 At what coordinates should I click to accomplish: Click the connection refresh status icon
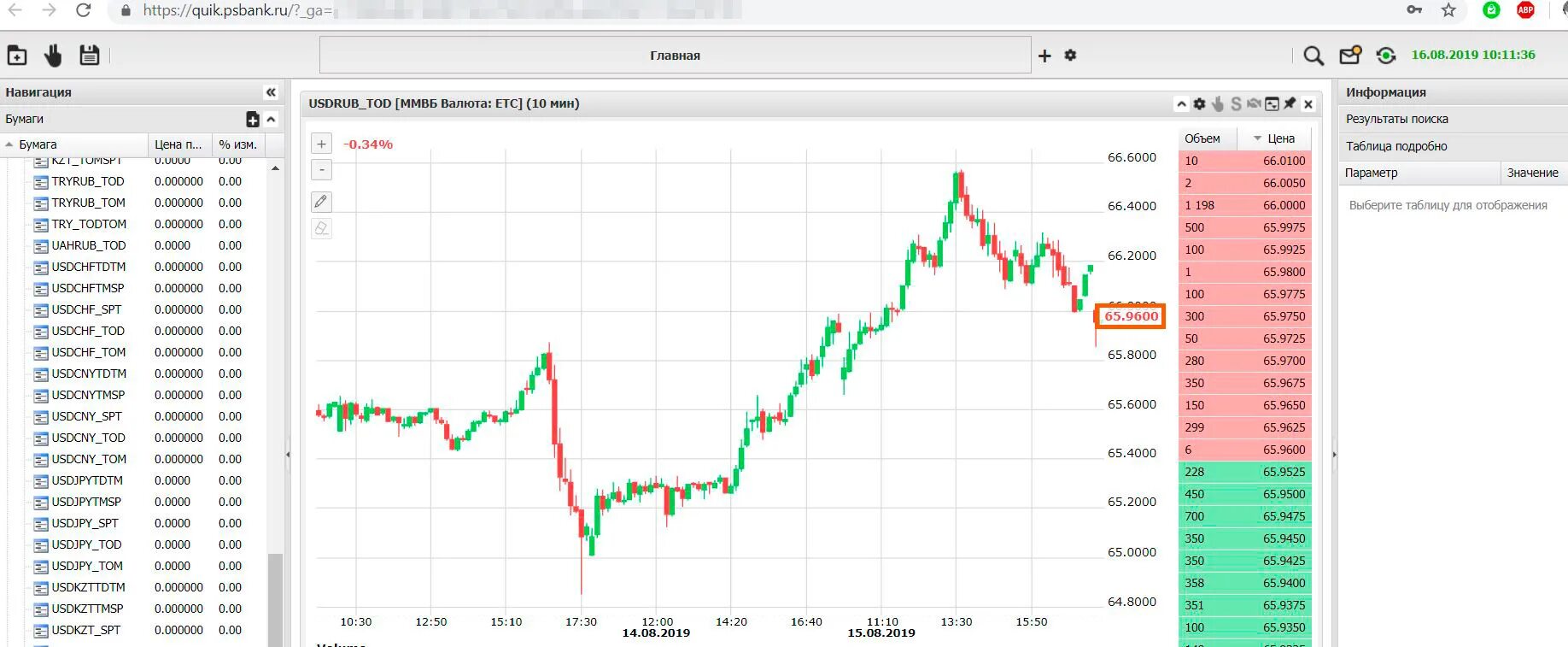point(1386,56)
